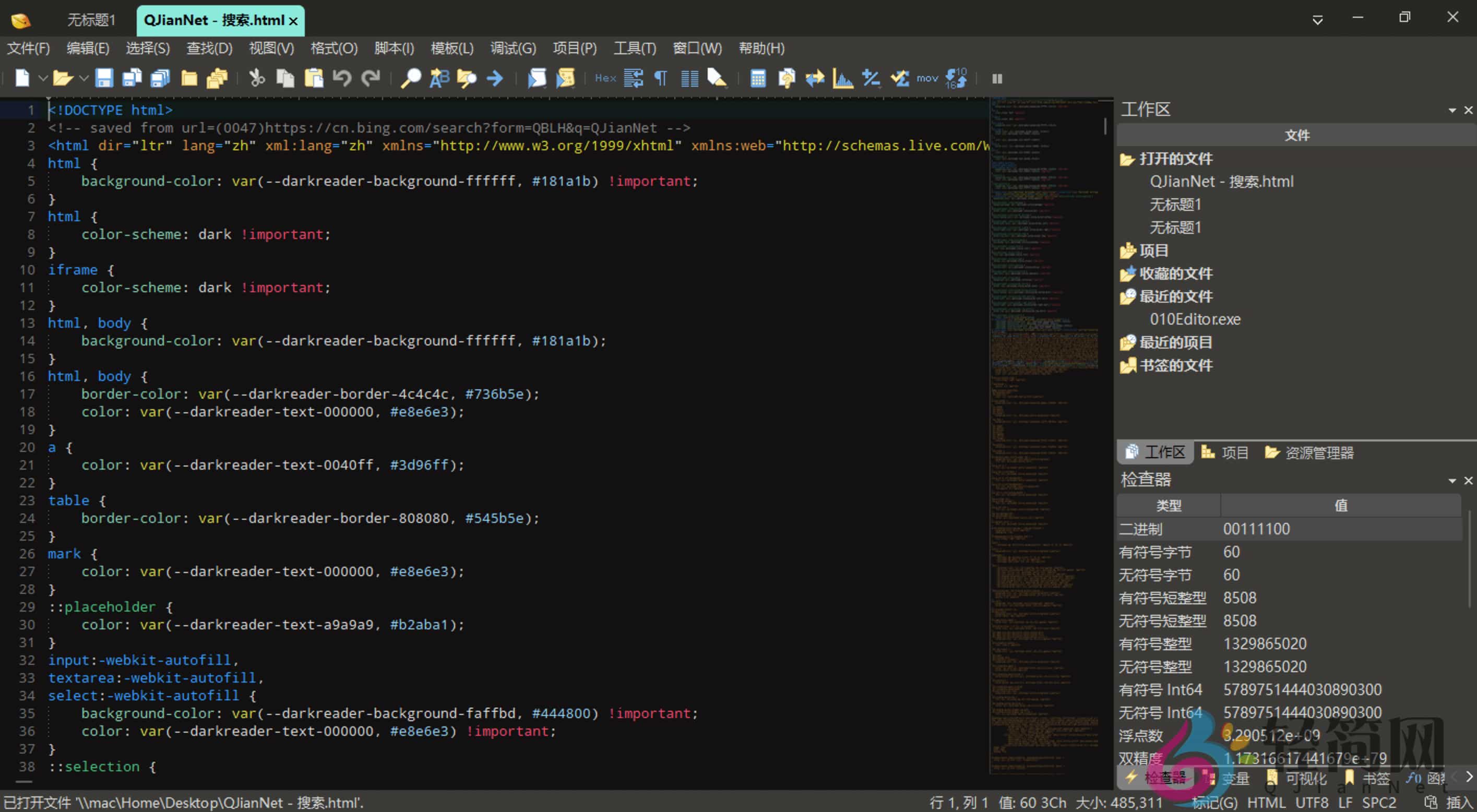
Task: Click the Find magnifying glass icon
Action: 410,78
